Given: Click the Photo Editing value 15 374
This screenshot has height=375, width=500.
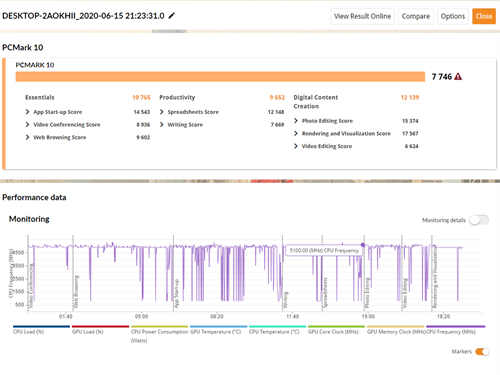Looking at the screenshot, I should coord(410,121).
